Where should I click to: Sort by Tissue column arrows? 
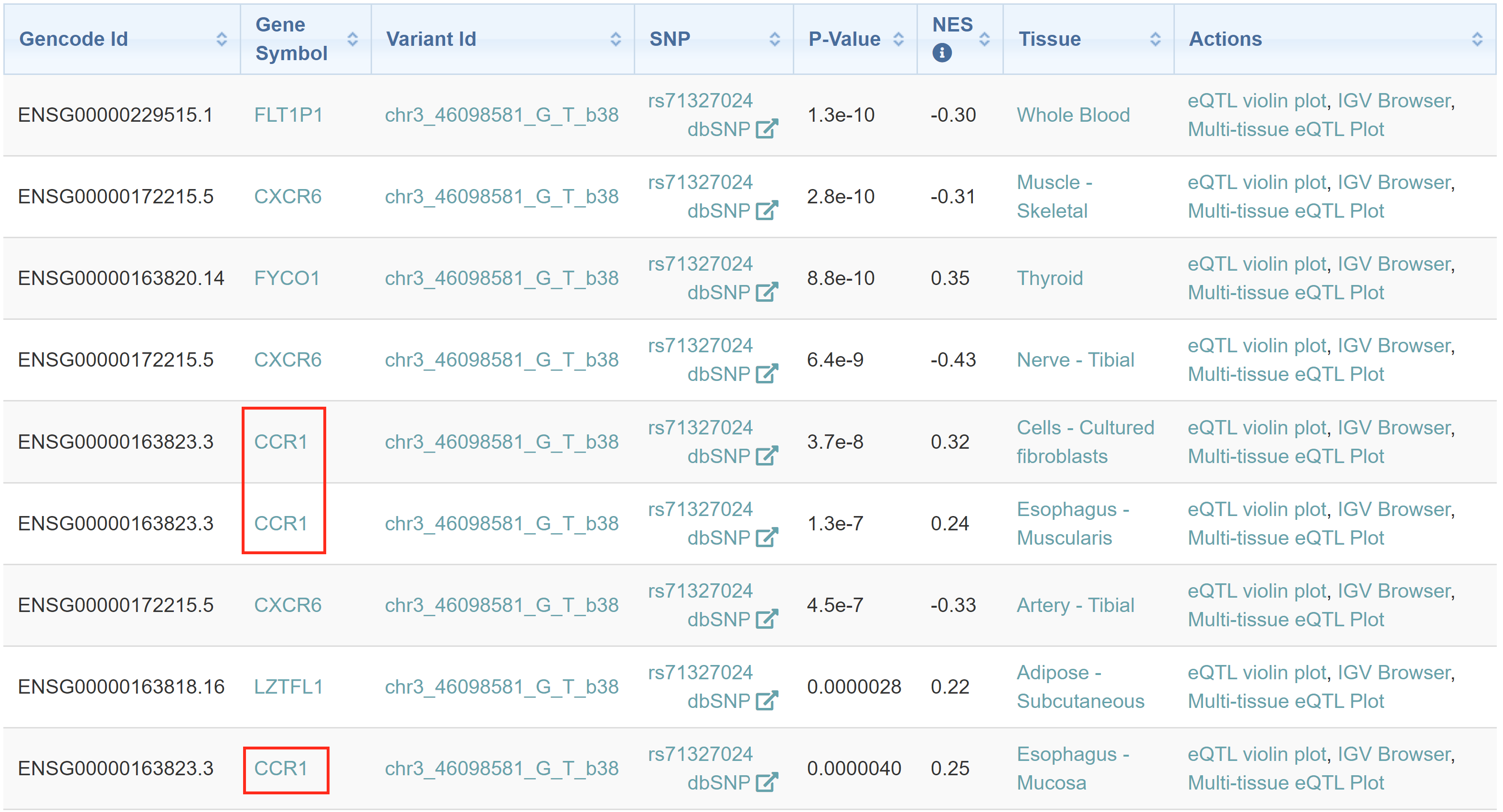coord(1155,39)
